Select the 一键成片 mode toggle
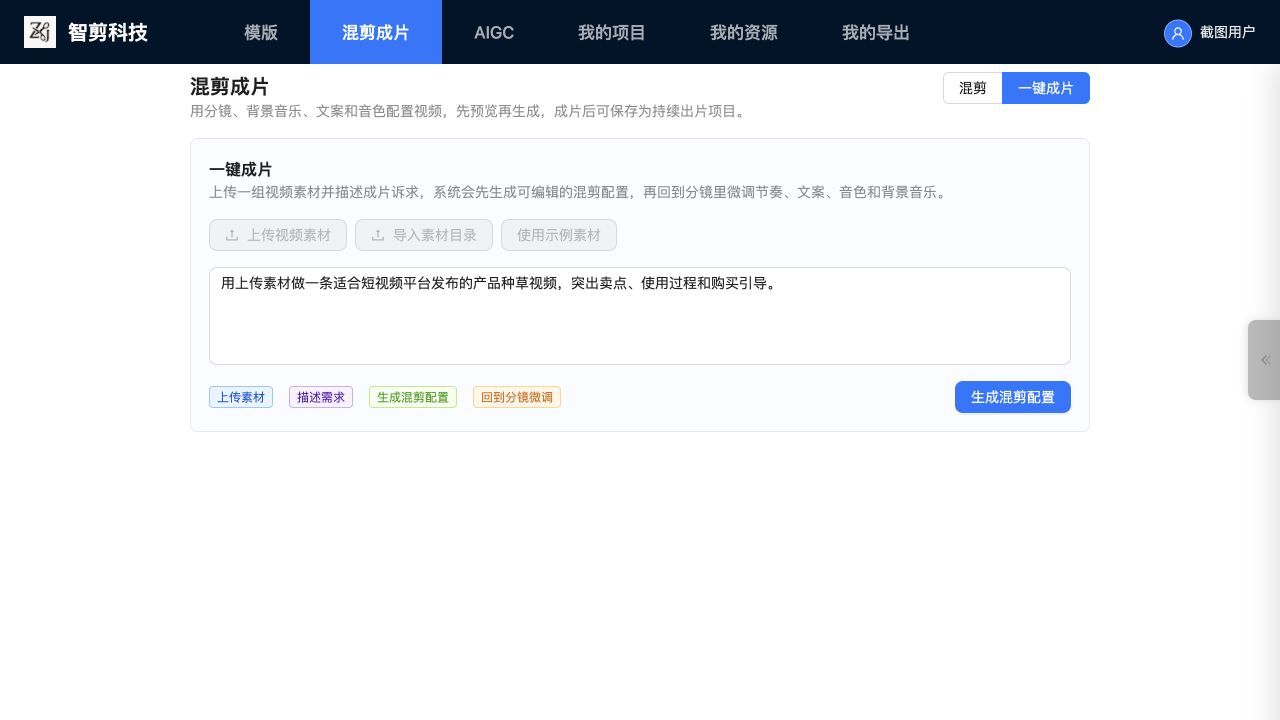 pos(1046,88)
